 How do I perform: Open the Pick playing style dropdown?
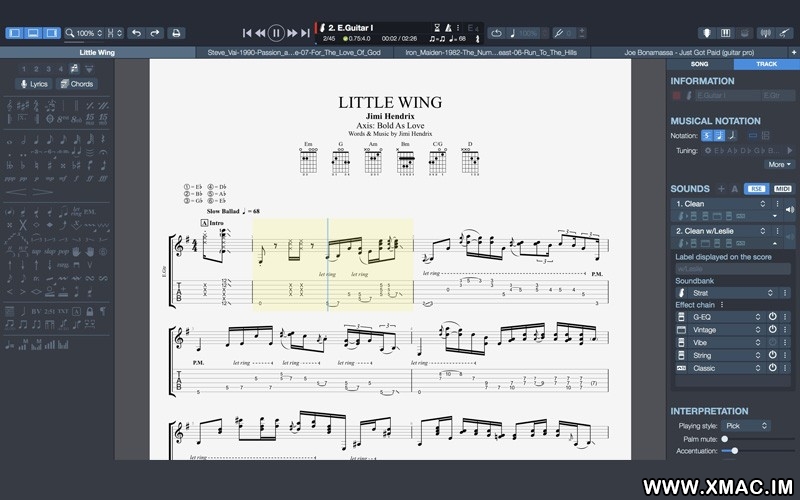click(746, 426)
